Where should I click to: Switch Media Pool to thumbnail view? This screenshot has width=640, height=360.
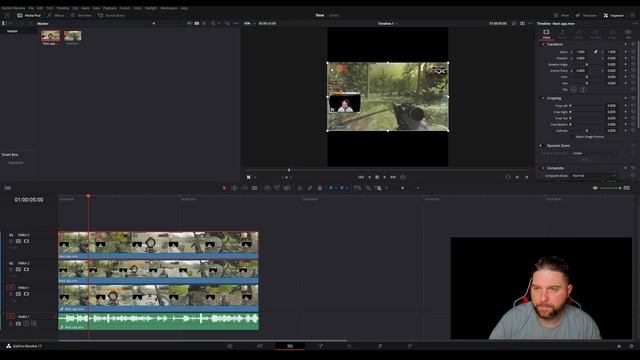click(x=197, y=23)
